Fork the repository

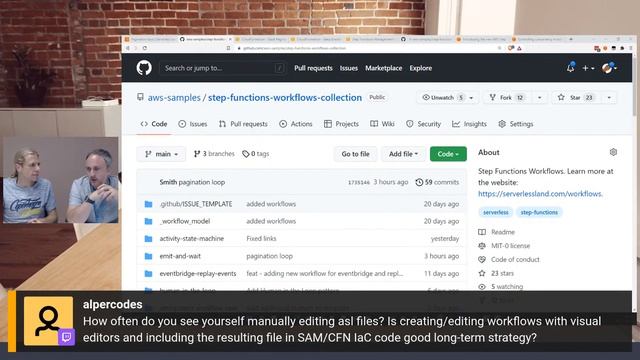click(507, 98)
